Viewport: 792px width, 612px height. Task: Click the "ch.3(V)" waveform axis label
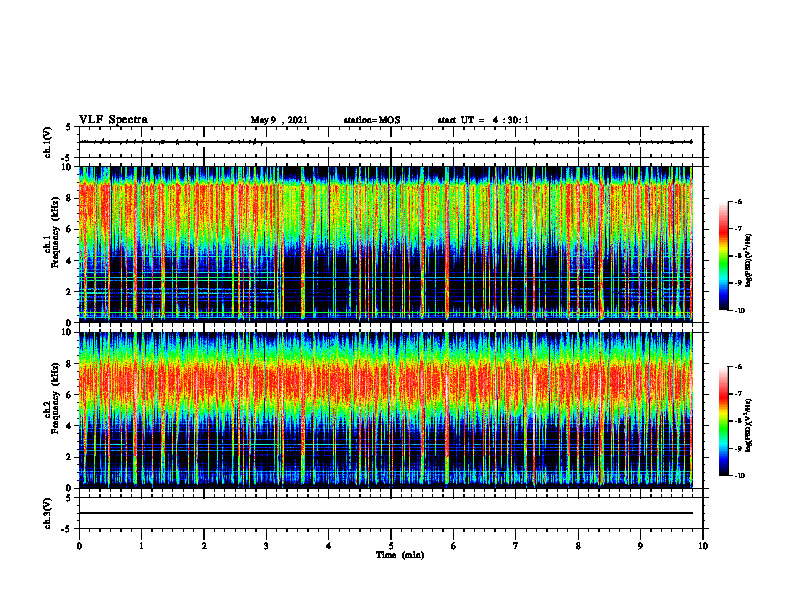coord(48,513)
